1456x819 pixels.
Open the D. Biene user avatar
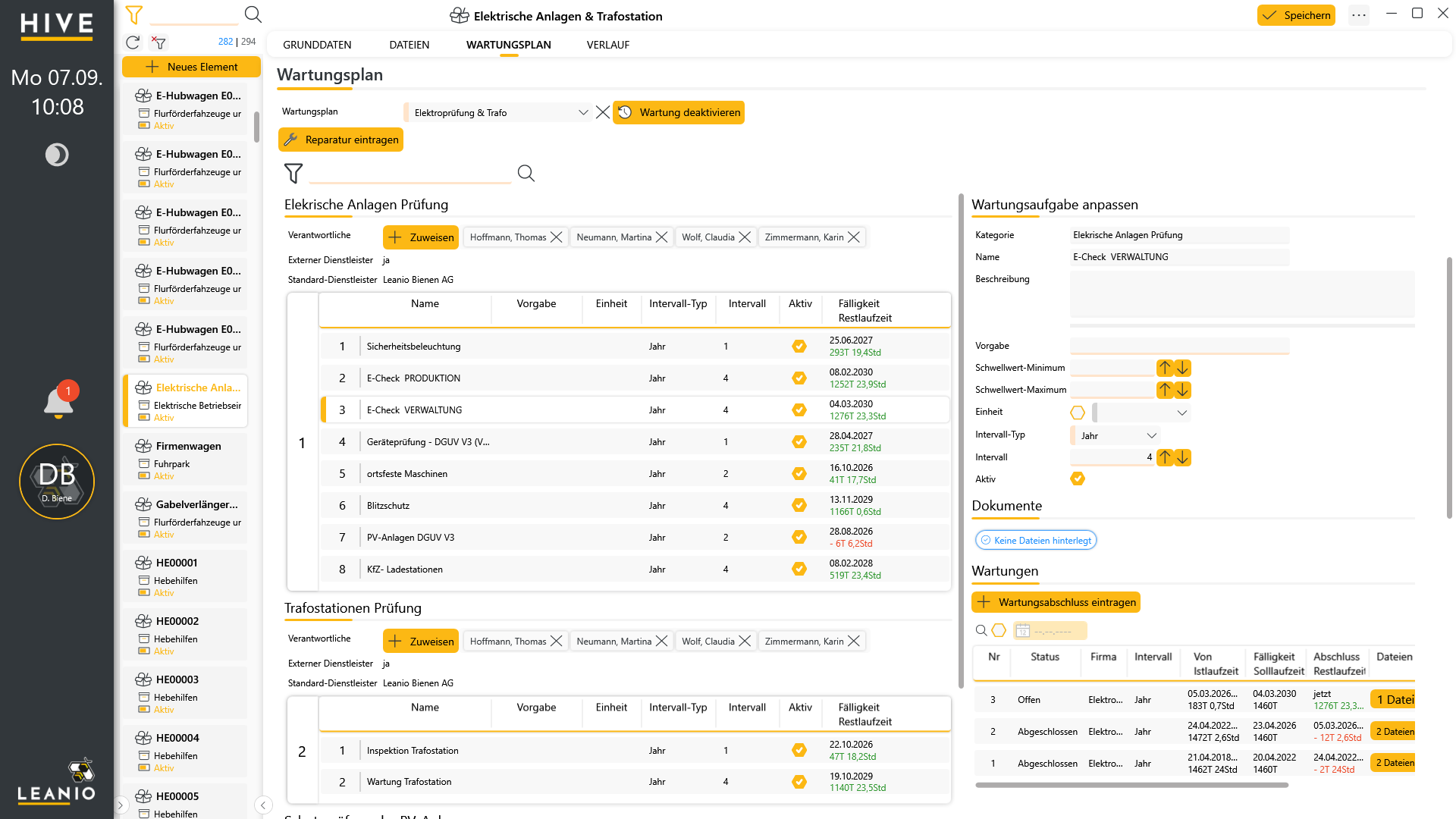point(57,482)
